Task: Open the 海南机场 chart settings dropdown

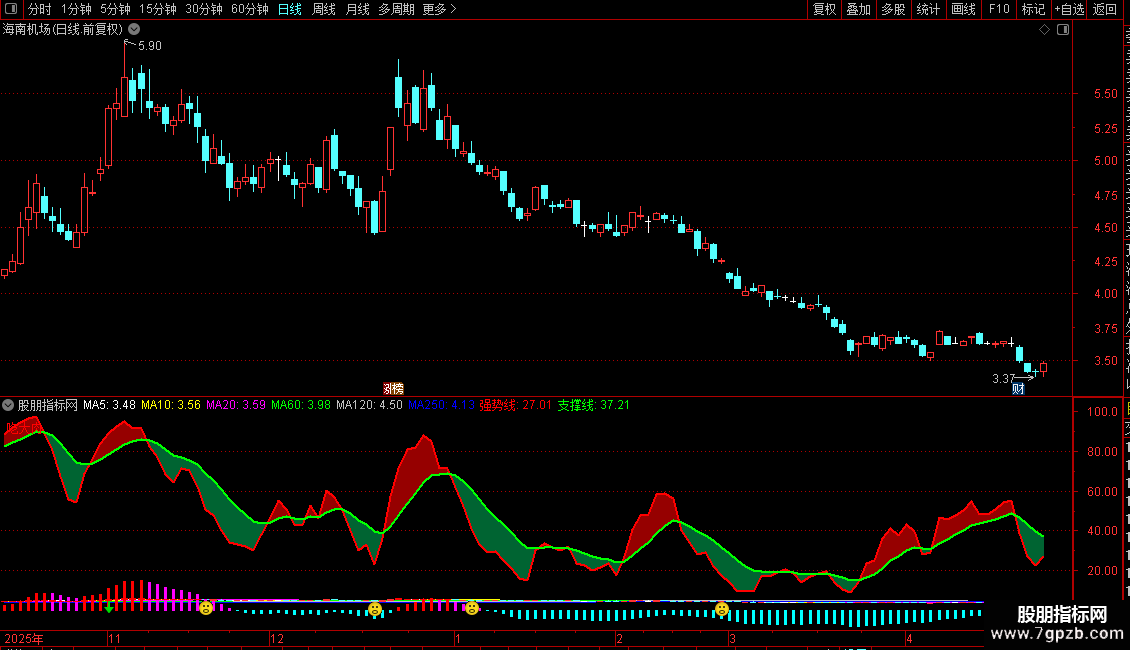Action: (x=134, y=30)
